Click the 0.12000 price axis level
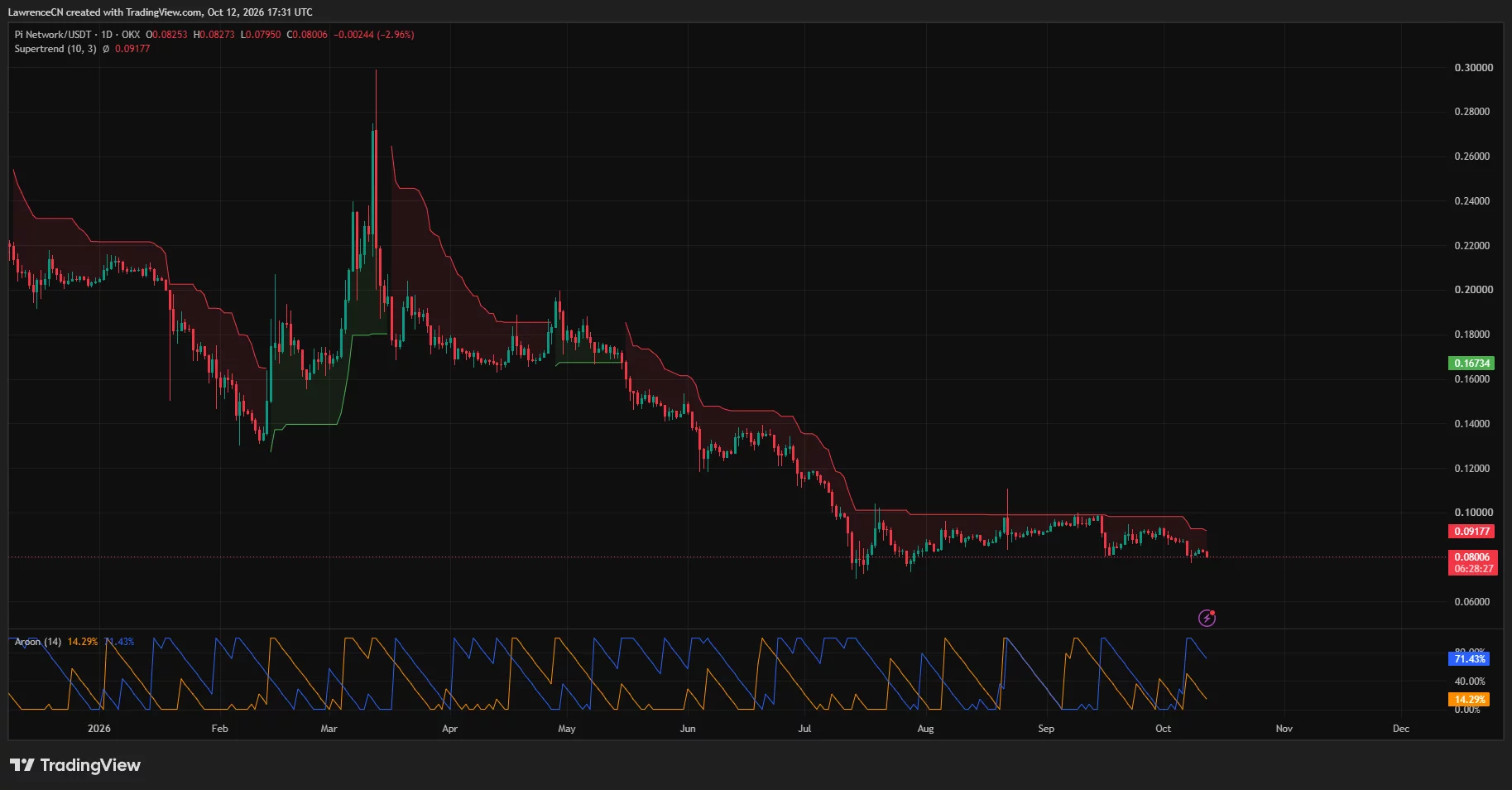The image size is (1512, 790). 1472,469
